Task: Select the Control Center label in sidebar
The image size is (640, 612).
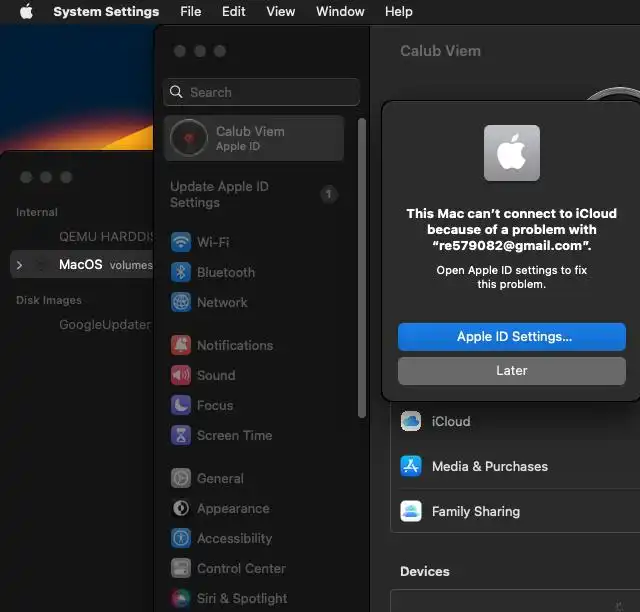Action: tap(241, 568)
